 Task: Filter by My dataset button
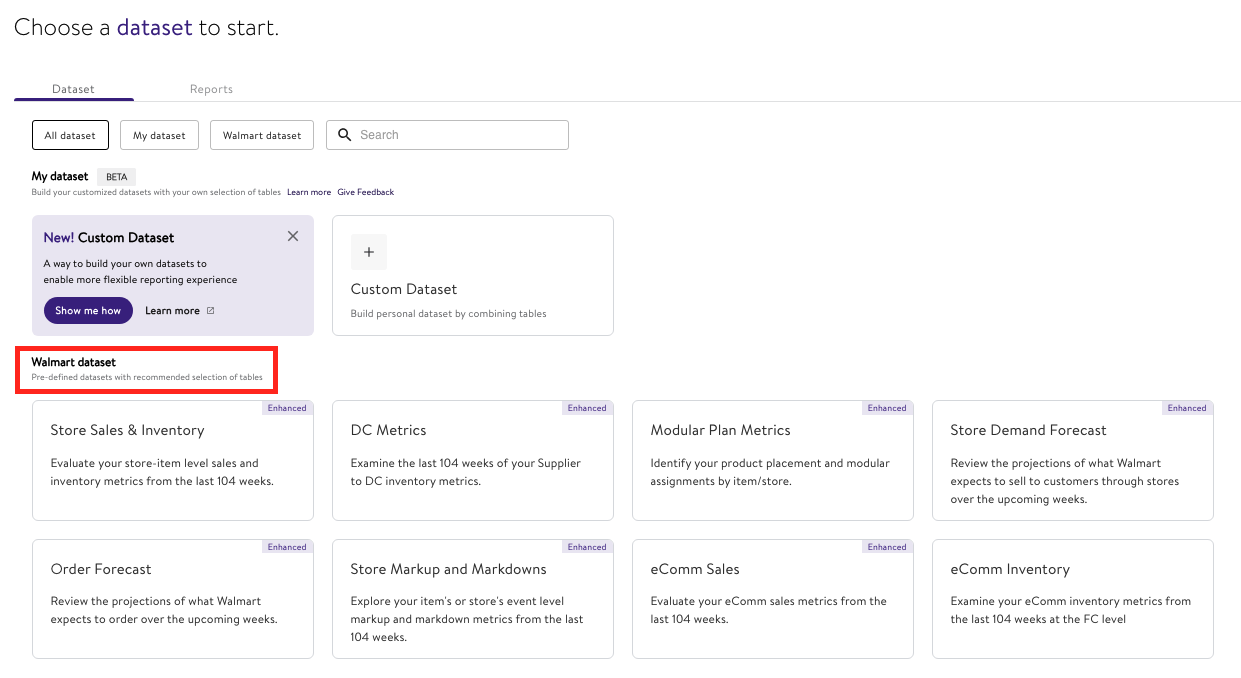tap(159, 135)
